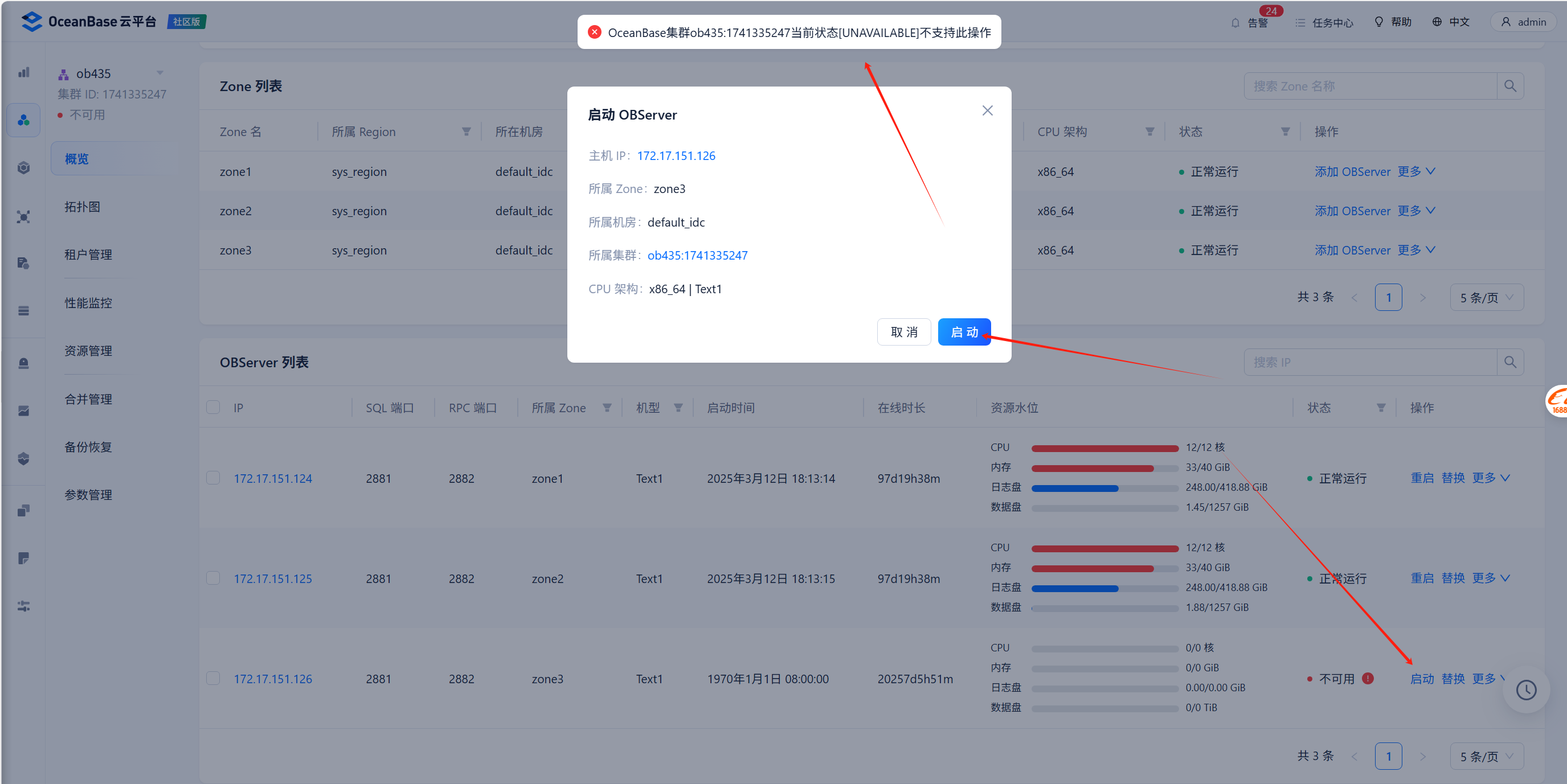Expand 更多 for zone1
Viewport: 1567px width, 784px height.
point(1417,171)
